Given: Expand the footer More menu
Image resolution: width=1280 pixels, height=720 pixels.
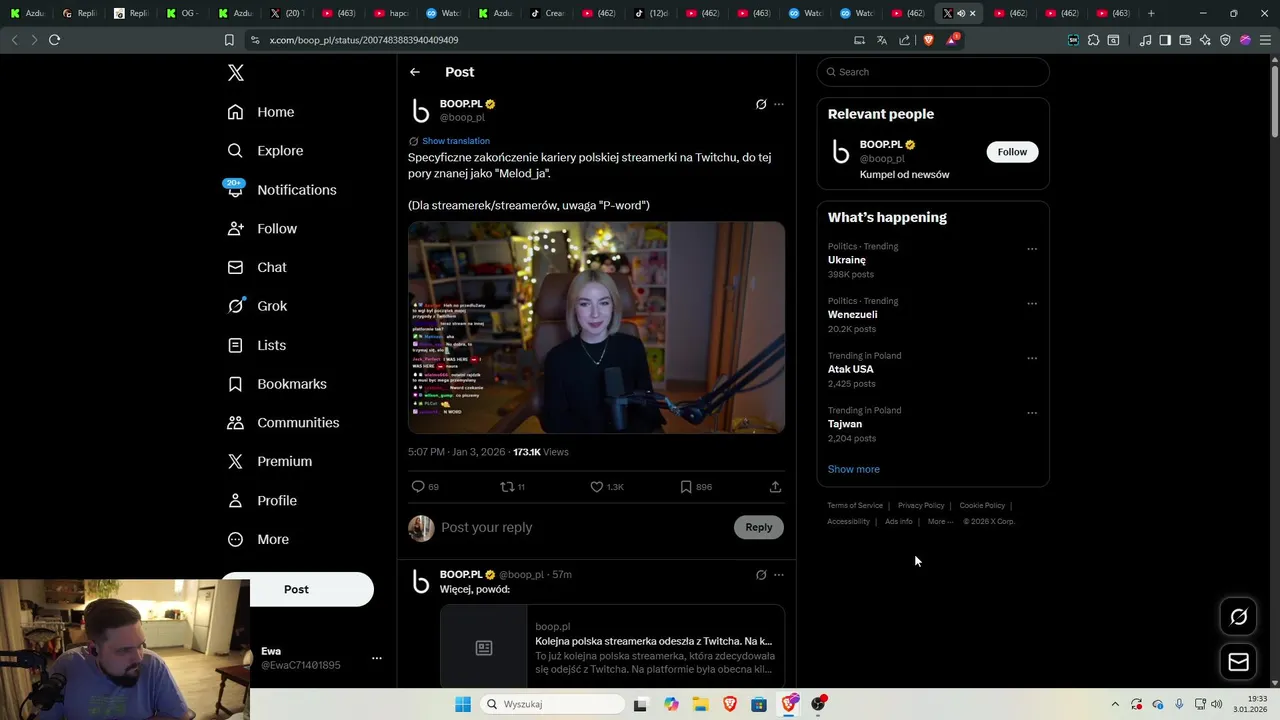Looking at the screenshot, I should pyautogui.click(x=940, y=522).
